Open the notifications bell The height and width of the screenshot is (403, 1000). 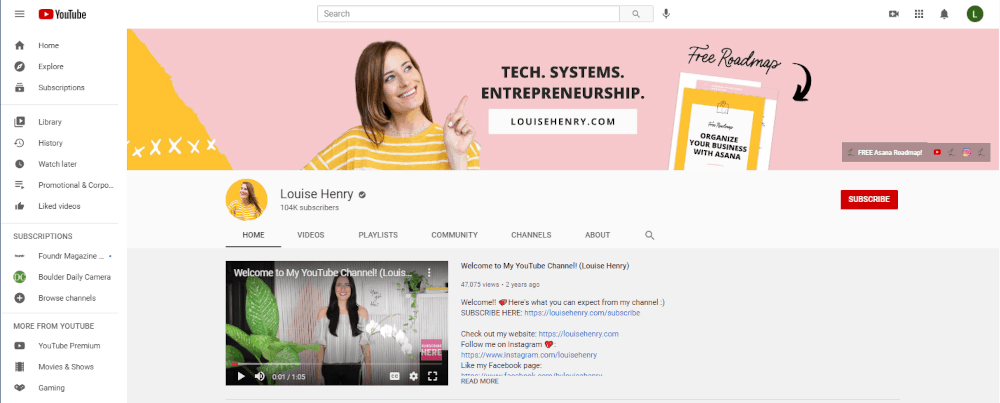tap(945, 14)
